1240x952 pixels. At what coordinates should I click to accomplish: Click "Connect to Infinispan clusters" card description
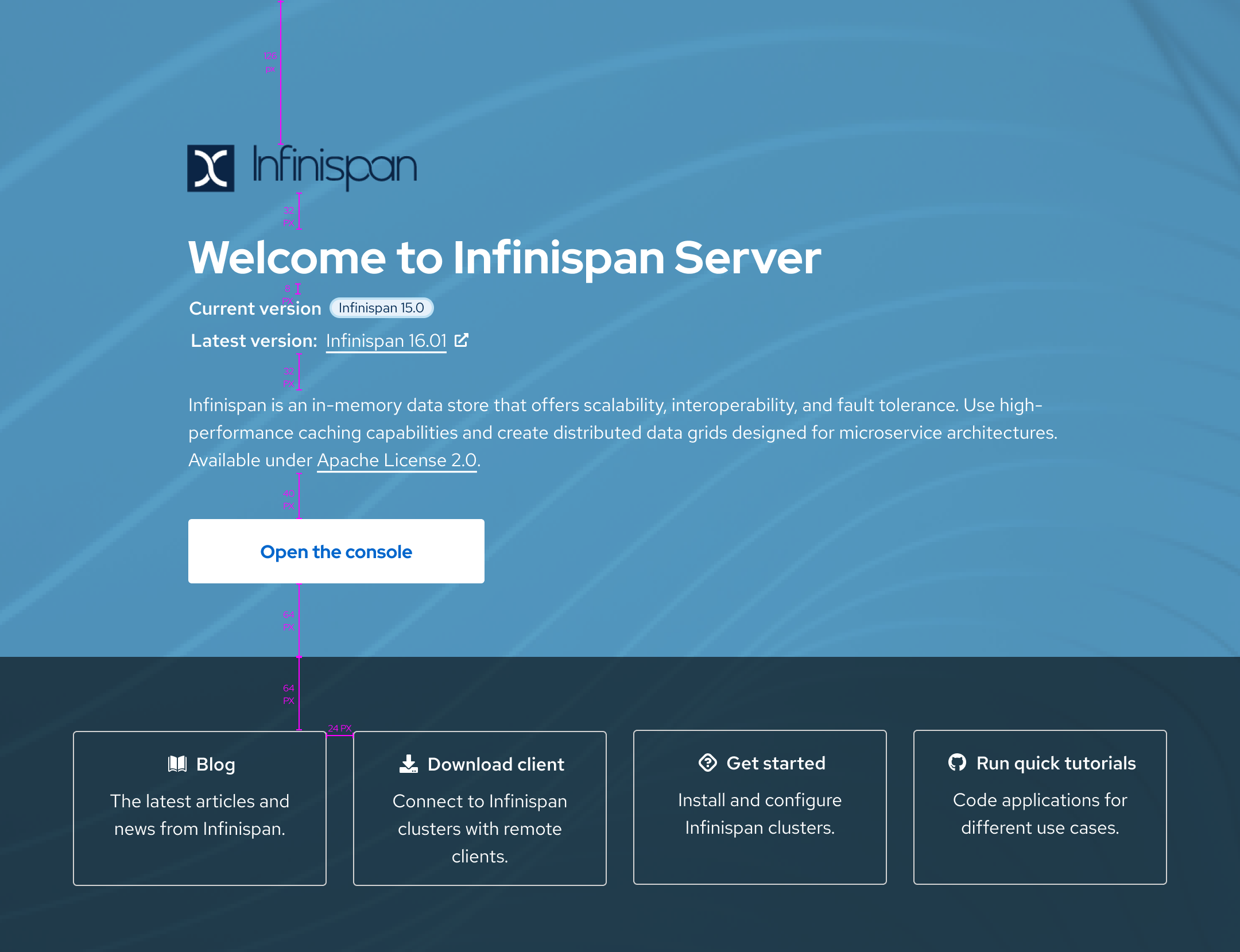click(480, 829)
